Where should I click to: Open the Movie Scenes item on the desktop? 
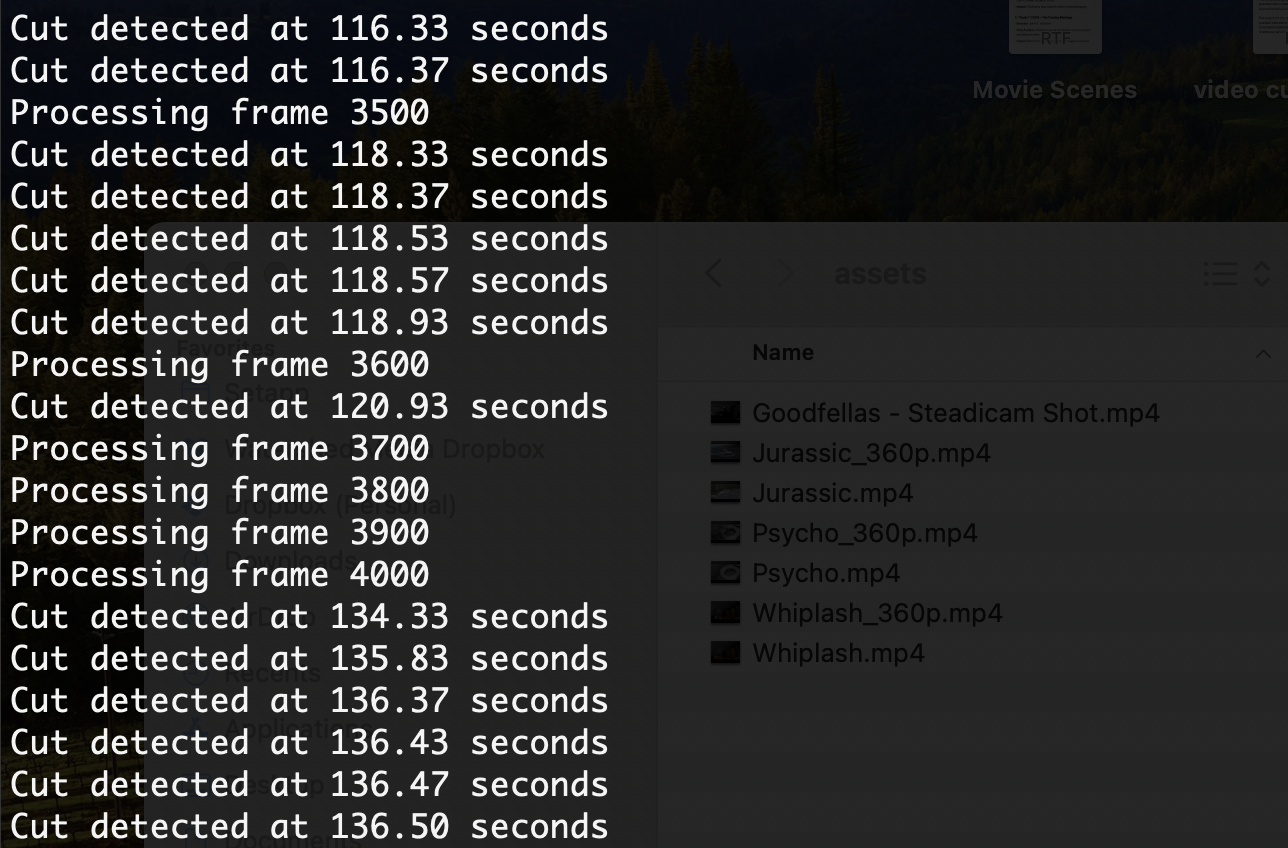[1055, 90]
